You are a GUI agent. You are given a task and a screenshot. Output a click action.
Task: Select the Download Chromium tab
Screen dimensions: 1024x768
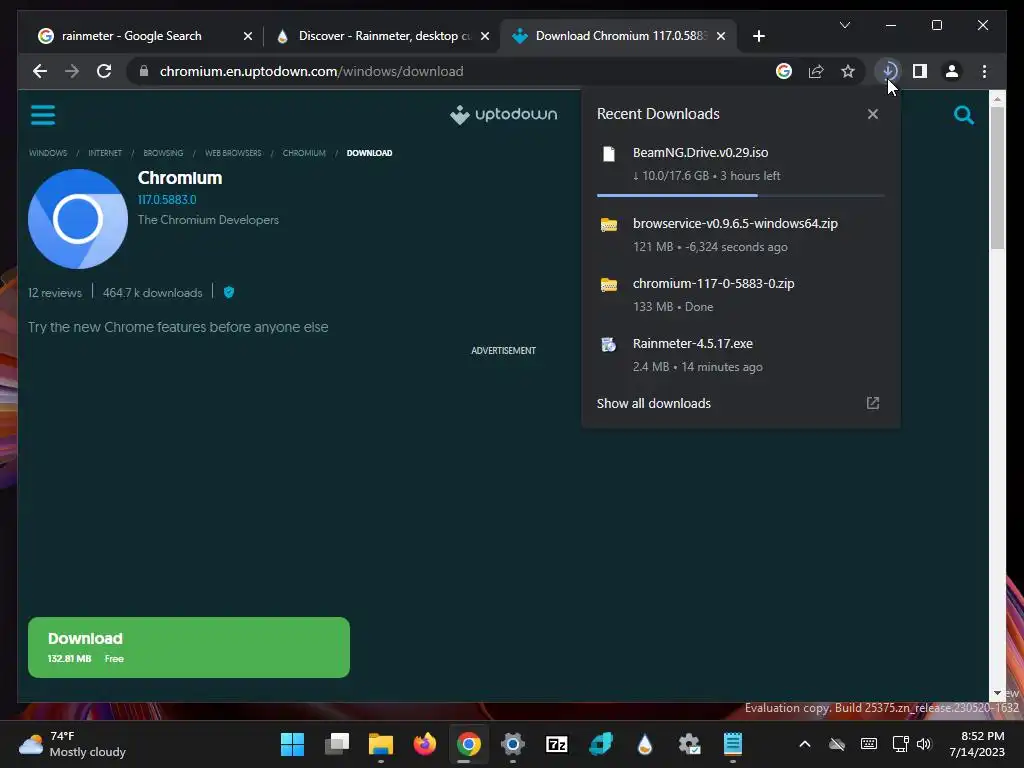point(620,36)
